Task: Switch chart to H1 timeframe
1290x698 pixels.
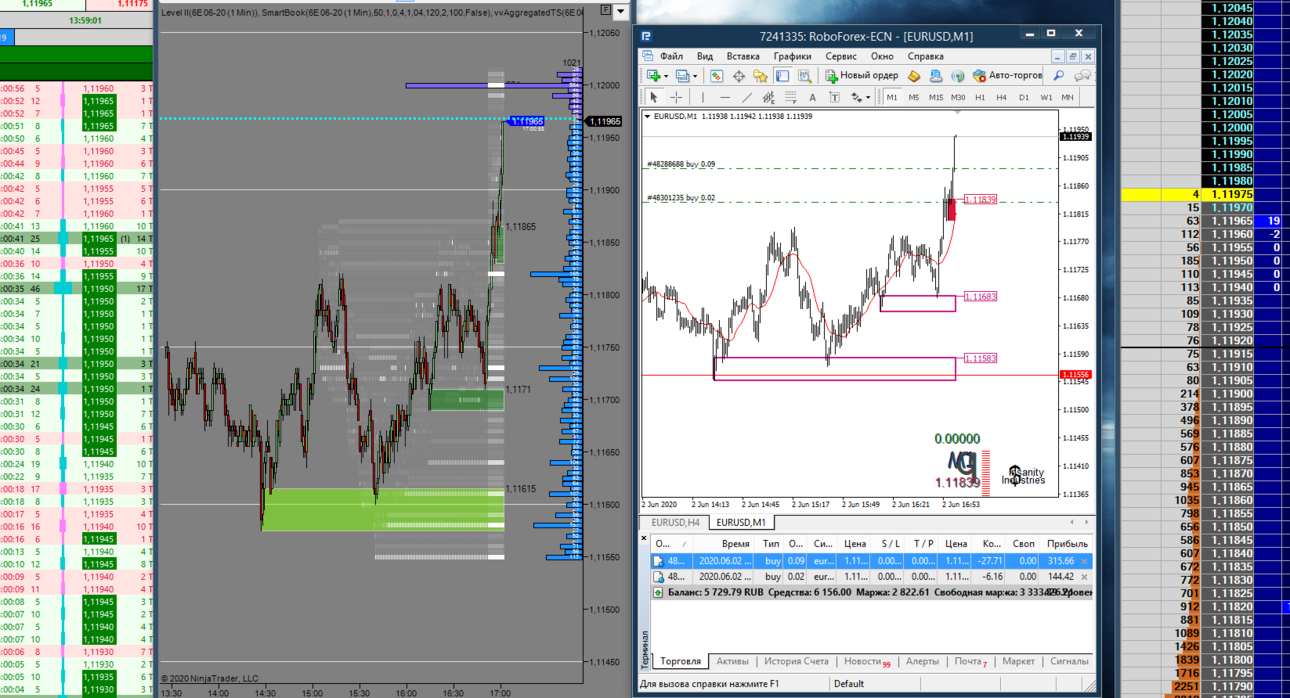Action: [980, 97]
